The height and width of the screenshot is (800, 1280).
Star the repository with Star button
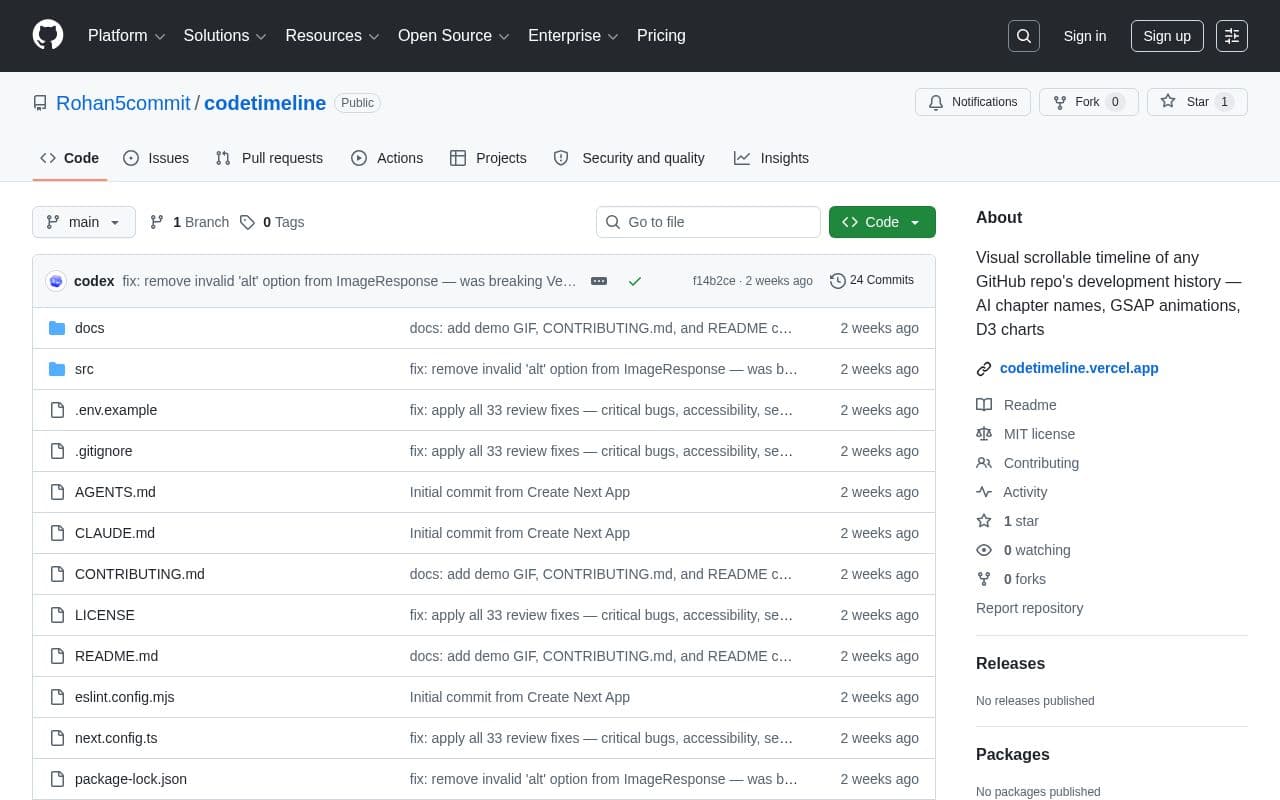pyautogui.click(x=1197, y=102)
